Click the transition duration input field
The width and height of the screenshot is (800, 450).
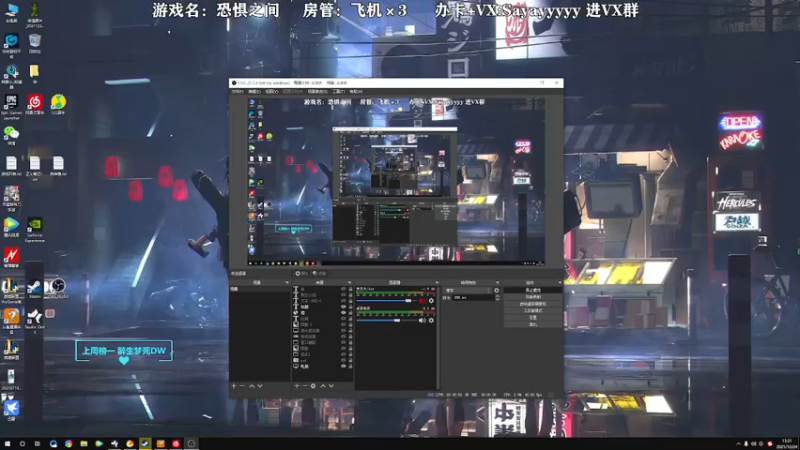click(x=473, y=297)
